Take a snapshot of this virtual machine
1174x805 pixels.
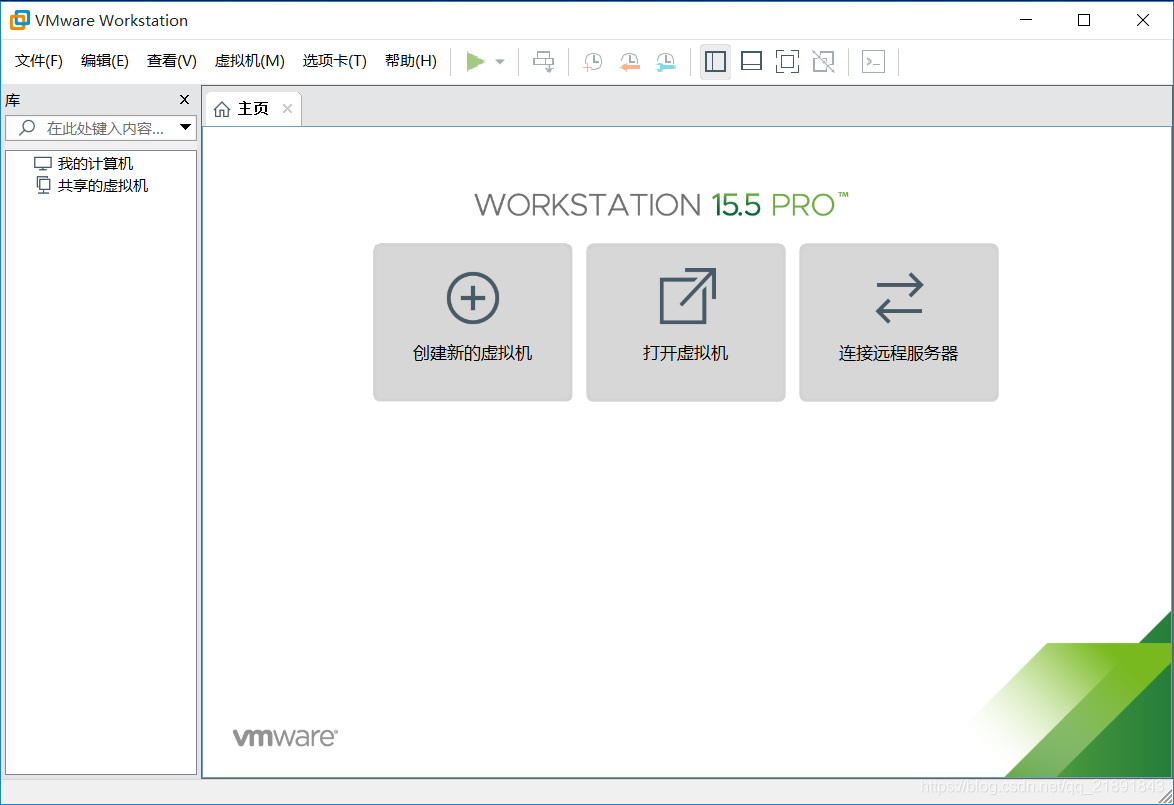(x=593, y=61)
